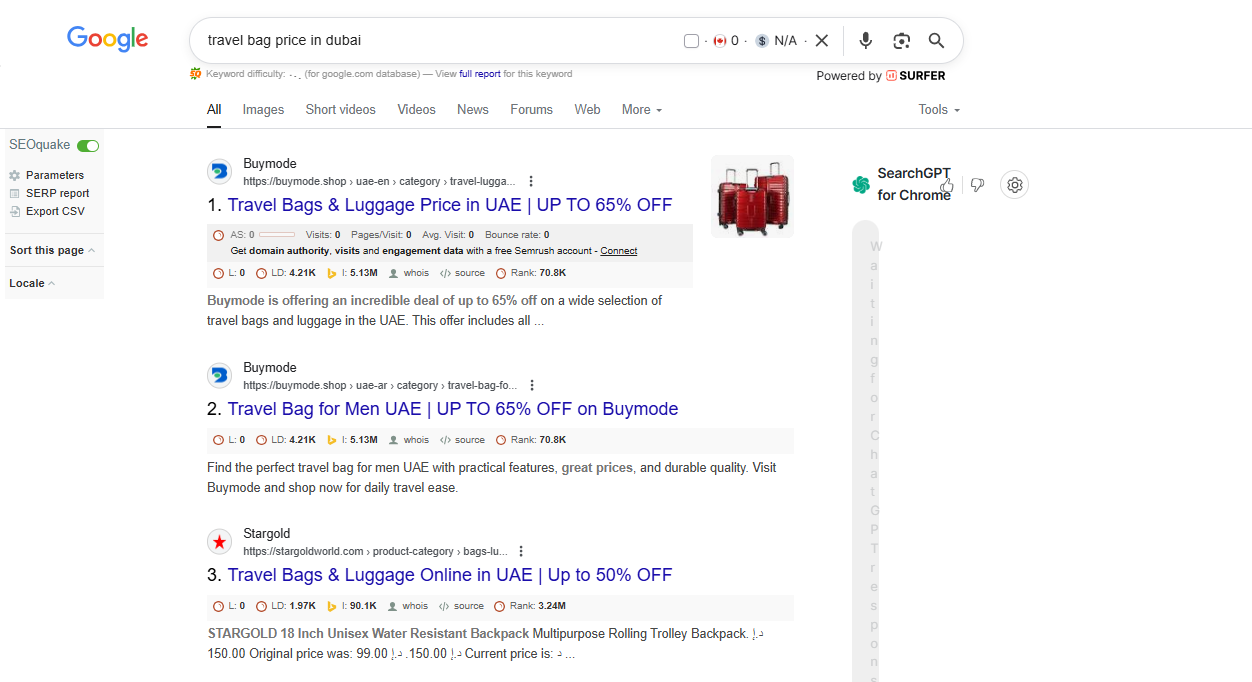Click Export CSV link
Screen dimensions: 1252x682
56,212
